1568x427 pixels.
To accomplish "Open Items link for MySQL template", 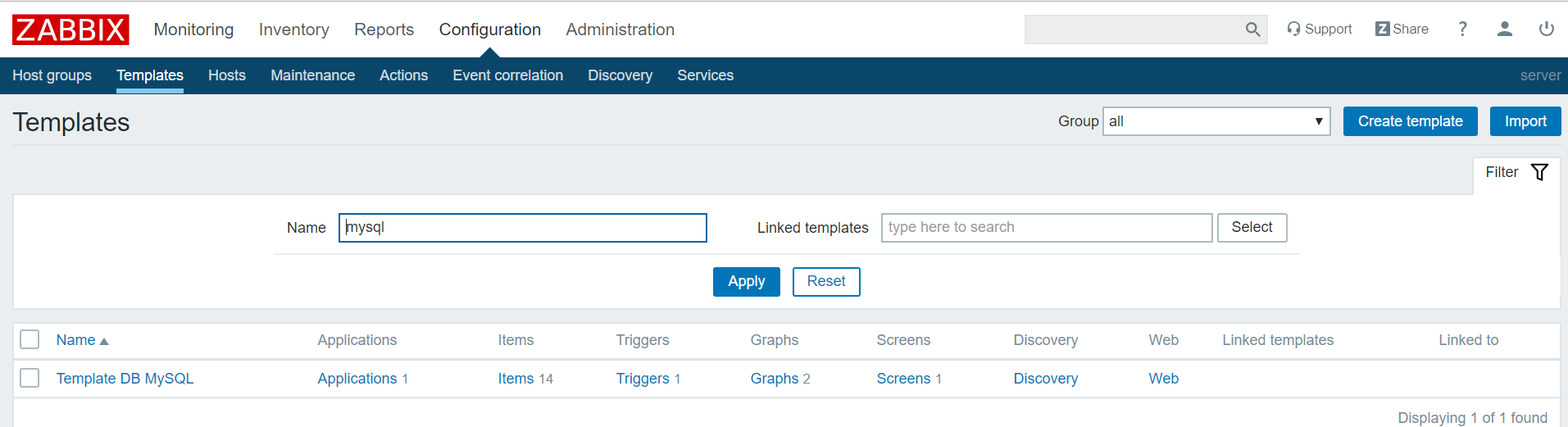I will click(516, 379).
